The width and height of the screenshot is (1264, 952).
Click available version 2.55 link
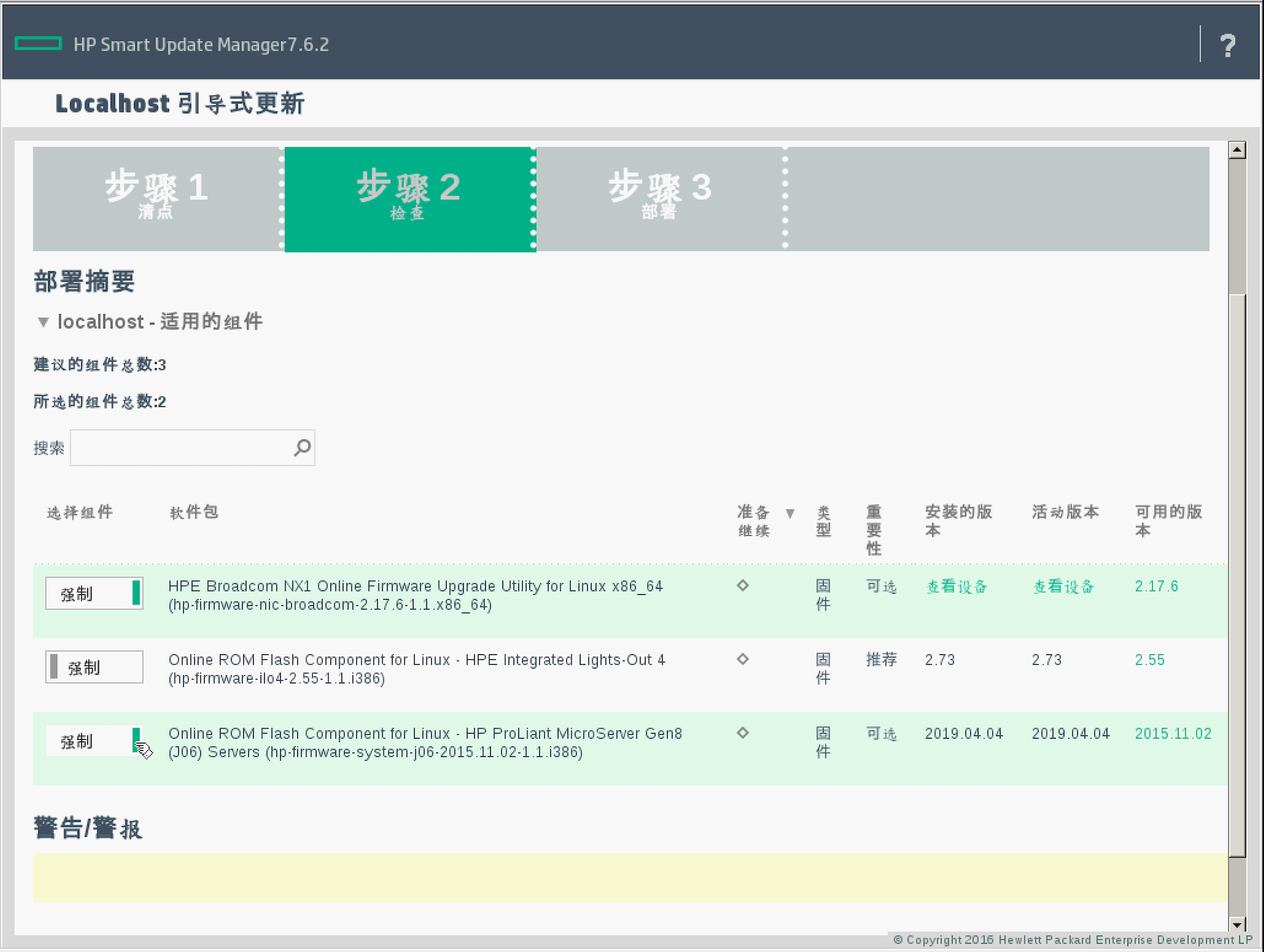(x=1150, y=659)
